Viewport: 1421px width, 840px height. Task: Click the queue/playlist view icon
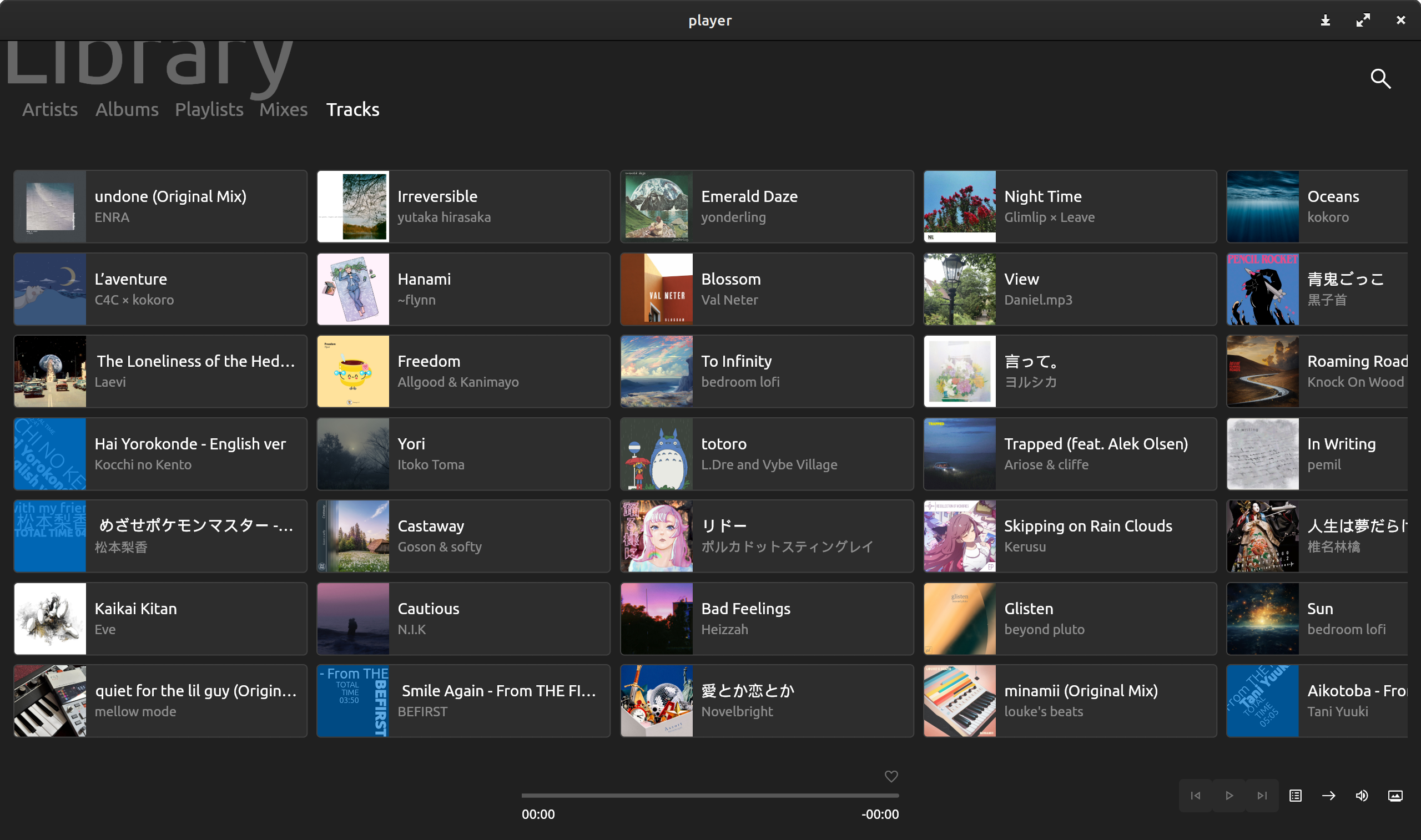1296,796
